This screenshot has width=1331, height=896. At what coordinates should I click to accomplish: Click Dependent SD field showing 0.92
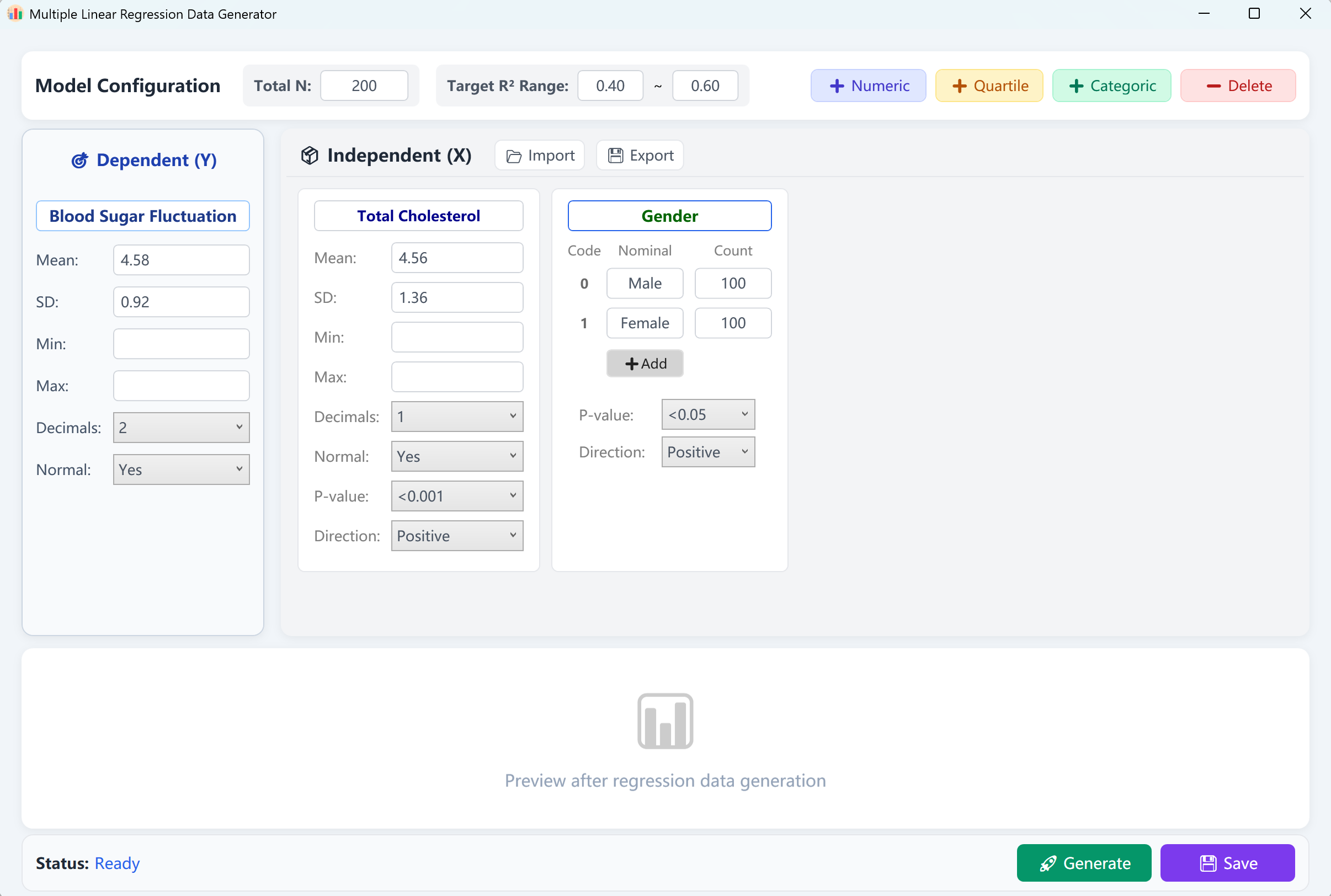(181, 302)
